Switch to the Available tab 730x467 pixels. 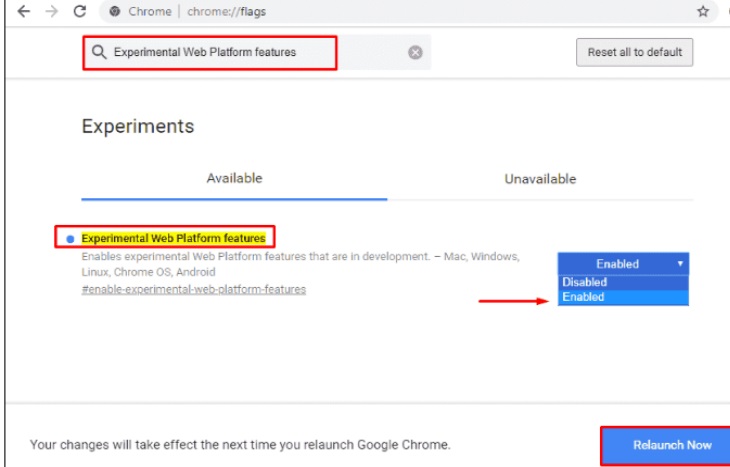pos(234,178)
